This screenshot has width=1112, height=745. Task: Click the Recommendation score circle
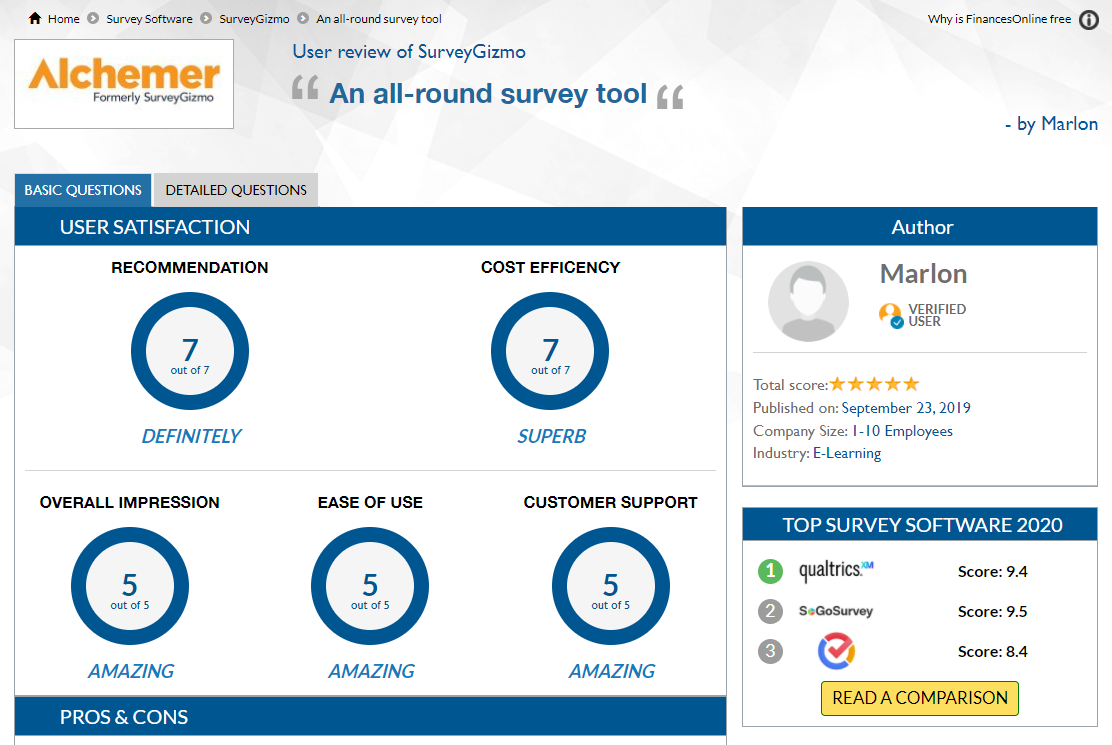(x=190, y=352)
